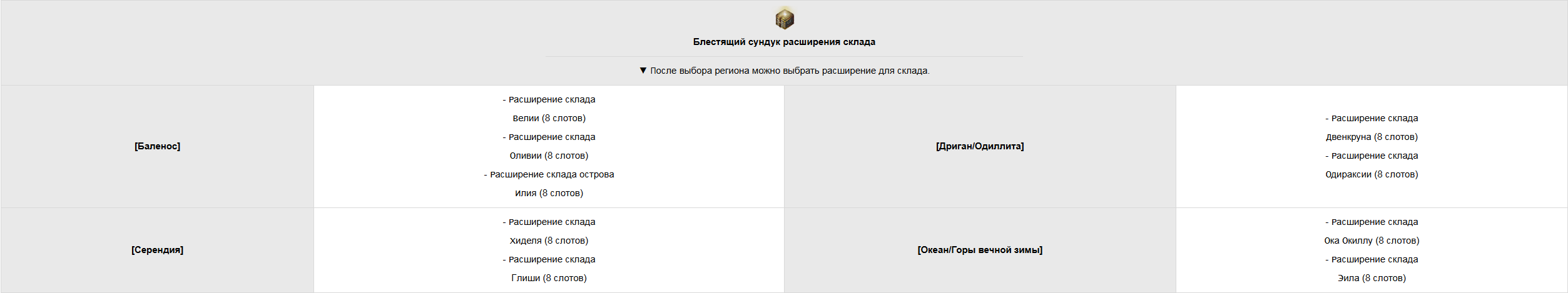This screenshot has width=1568, height=293.
Task: Select the [Серендия] region cell
Action: point(157,250)
